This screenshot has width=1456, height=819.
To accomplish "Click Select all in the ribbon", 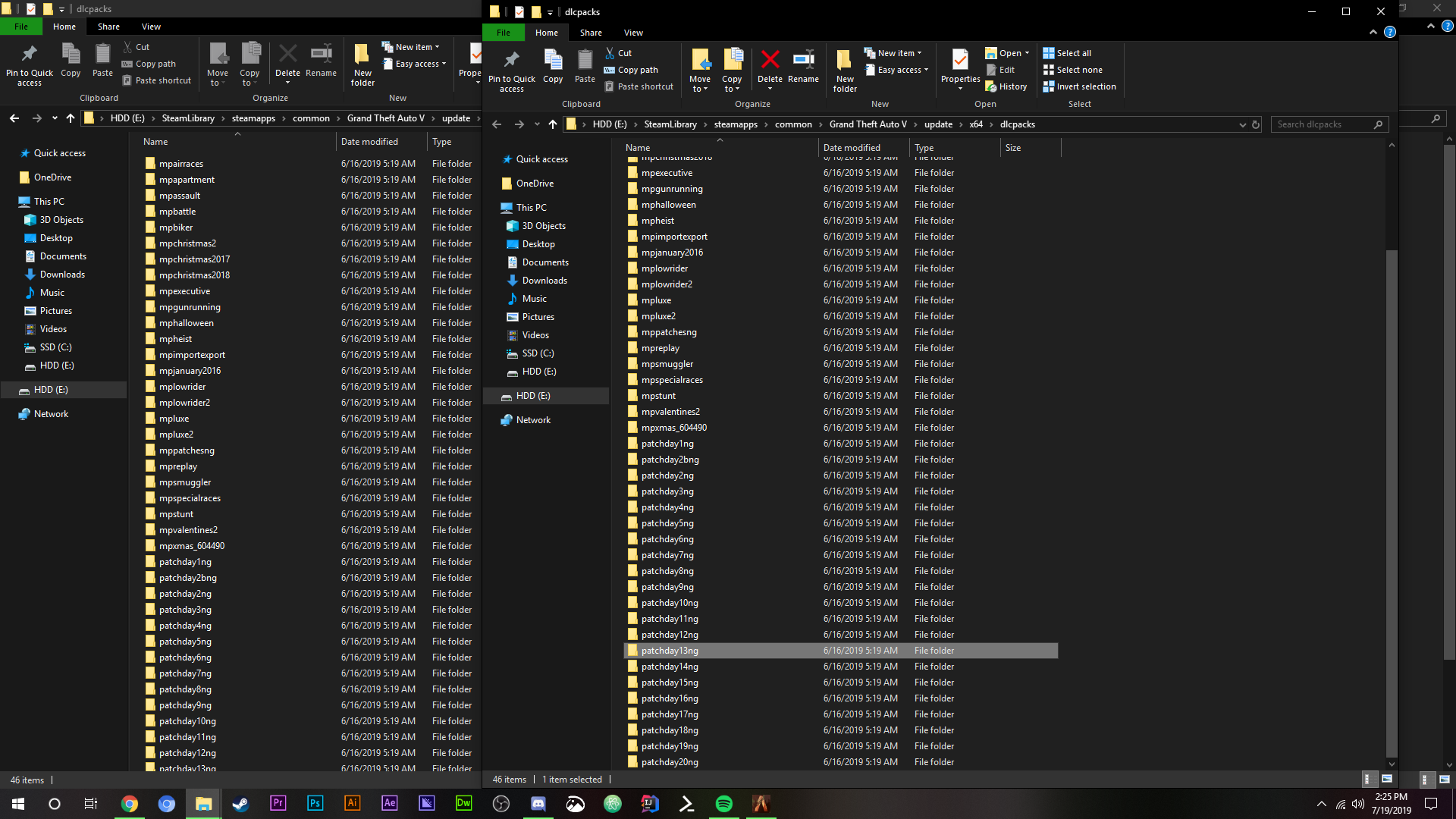I will 1067,53.
